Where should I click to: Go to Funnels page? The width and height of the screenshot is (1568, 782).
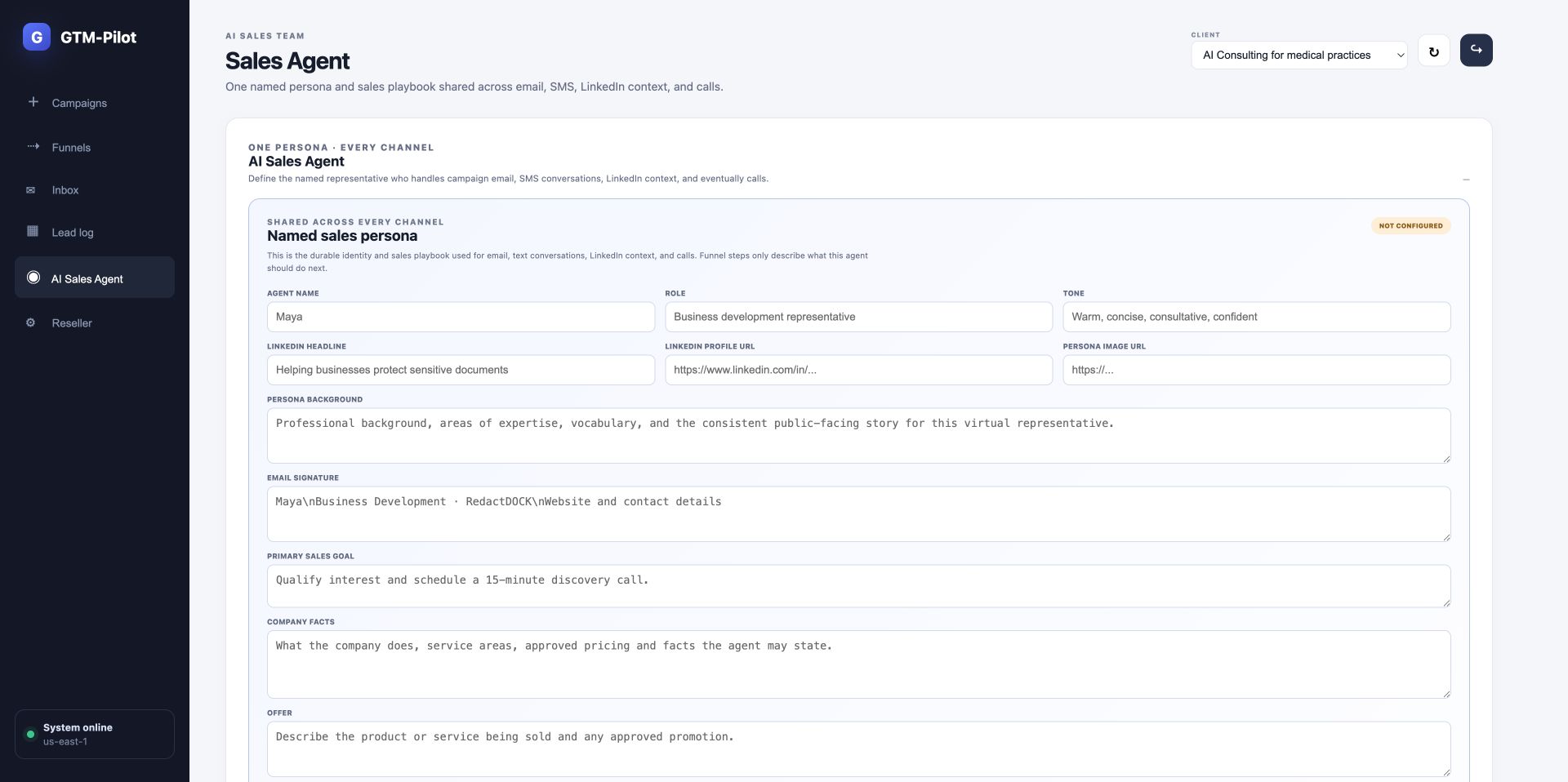(x=95, y=148)
